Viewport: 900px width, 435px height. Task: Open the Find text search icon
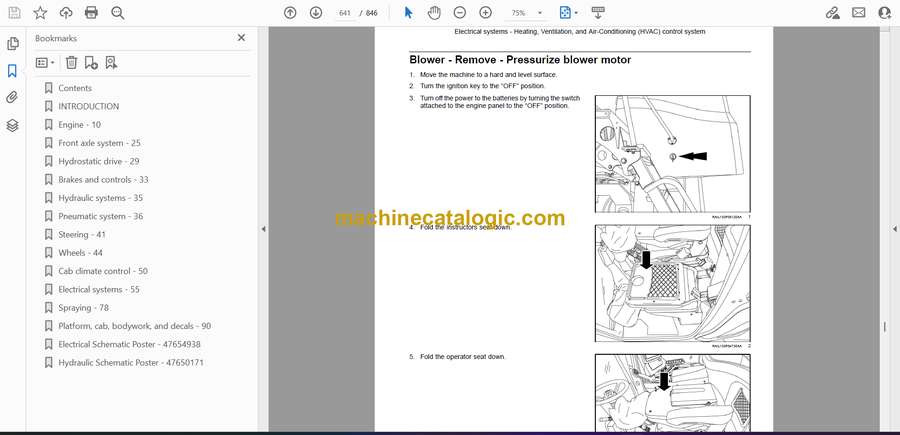pos(118,13)
